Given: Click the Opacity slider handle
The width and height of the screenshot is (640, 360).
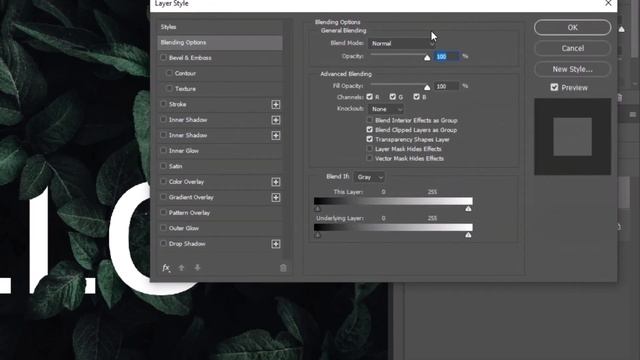Looking at the screenshot, I should coord(427,58).
